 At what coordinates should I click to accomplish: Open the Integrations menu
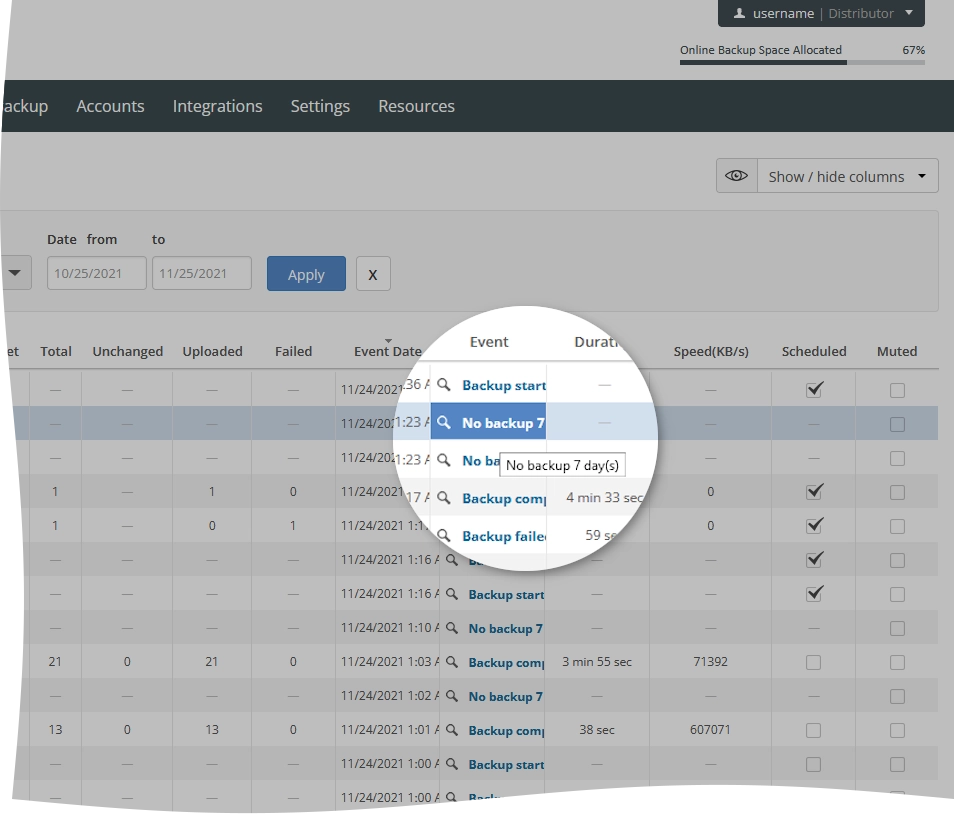(x=217, y=106)
